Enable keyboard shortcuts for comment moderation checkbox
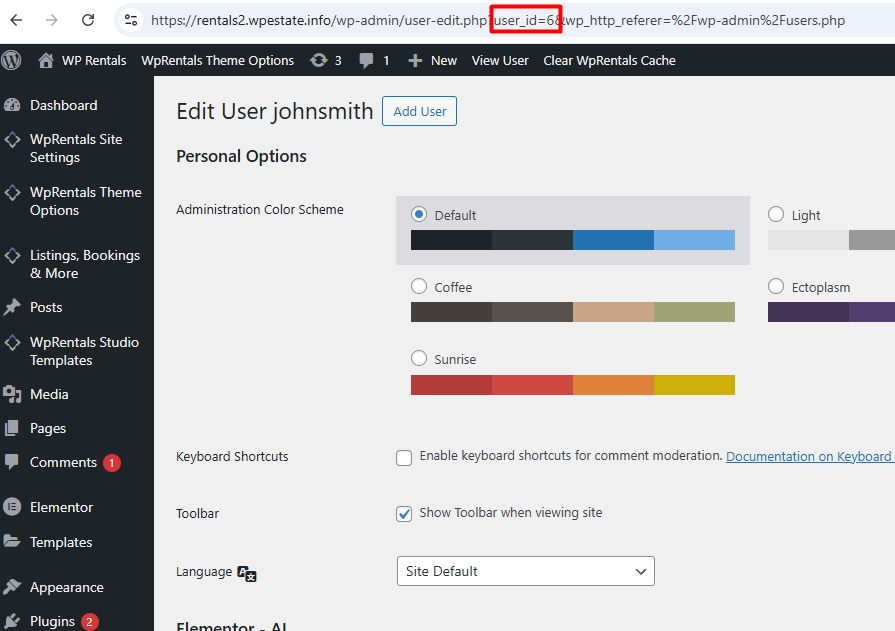The image size is (895, 631). click(x=404, y=457)
